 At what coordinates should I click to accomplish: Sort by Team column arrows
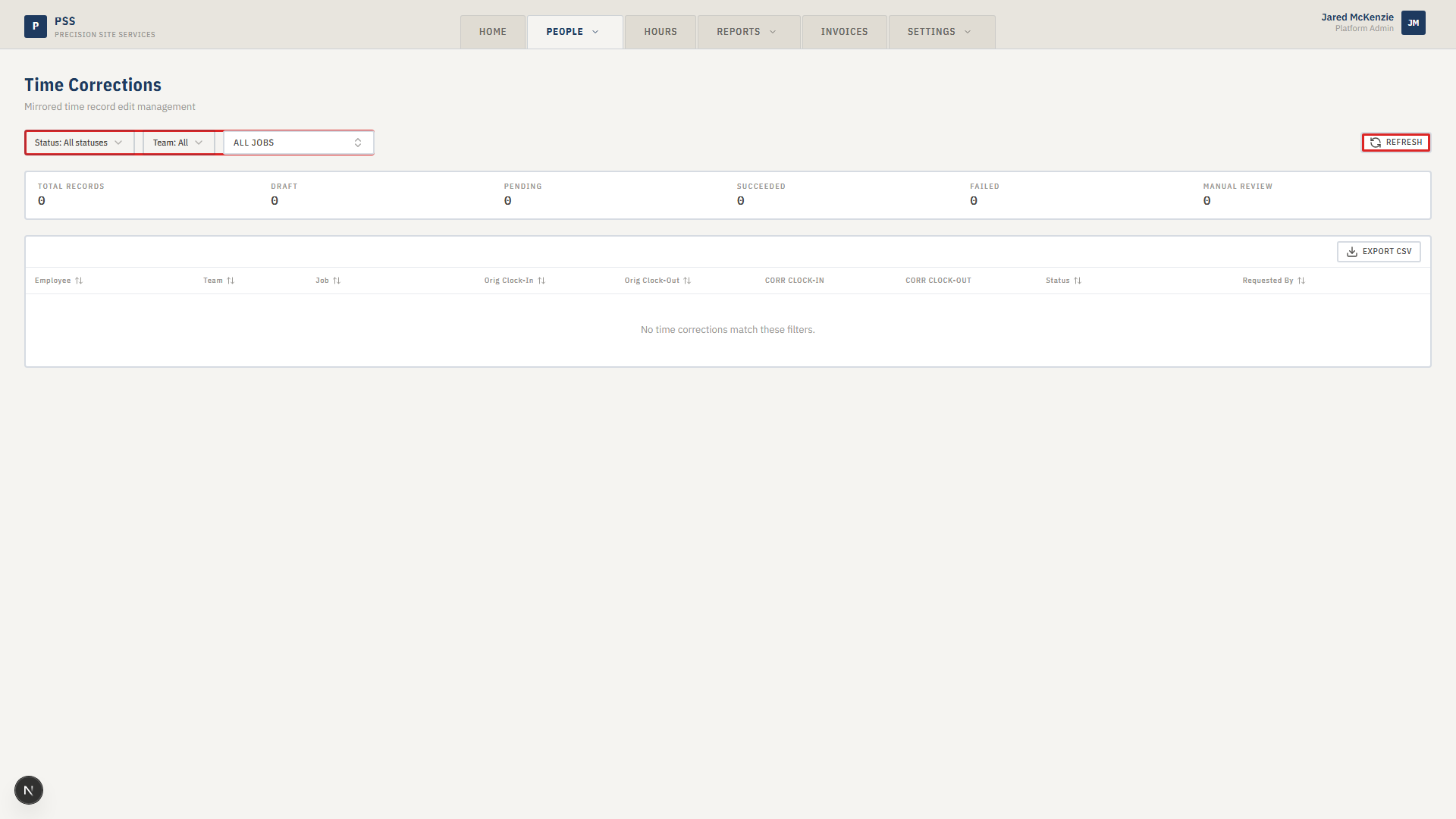coord(231,281)
